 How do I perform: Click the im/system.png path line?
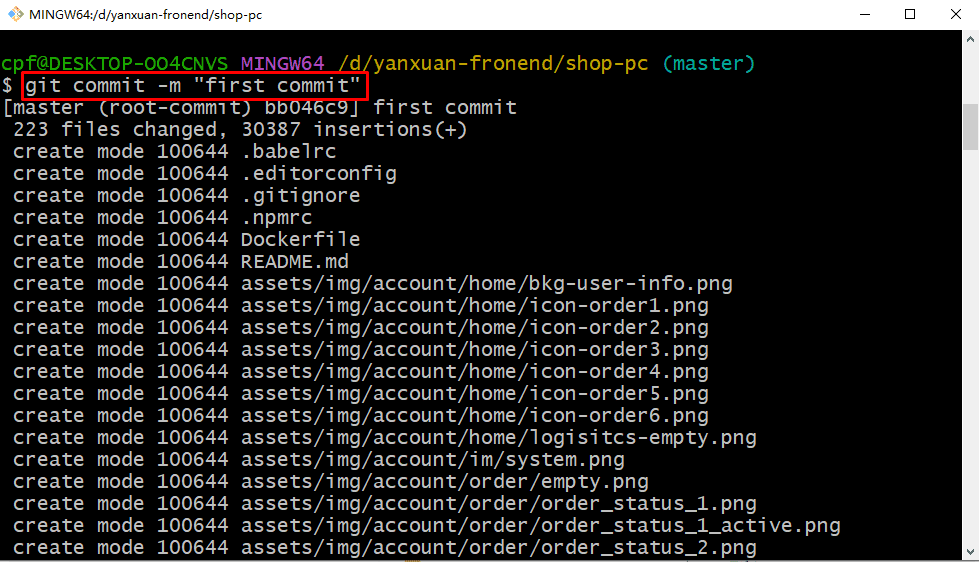pyautogui.click(x=318, y=460)
